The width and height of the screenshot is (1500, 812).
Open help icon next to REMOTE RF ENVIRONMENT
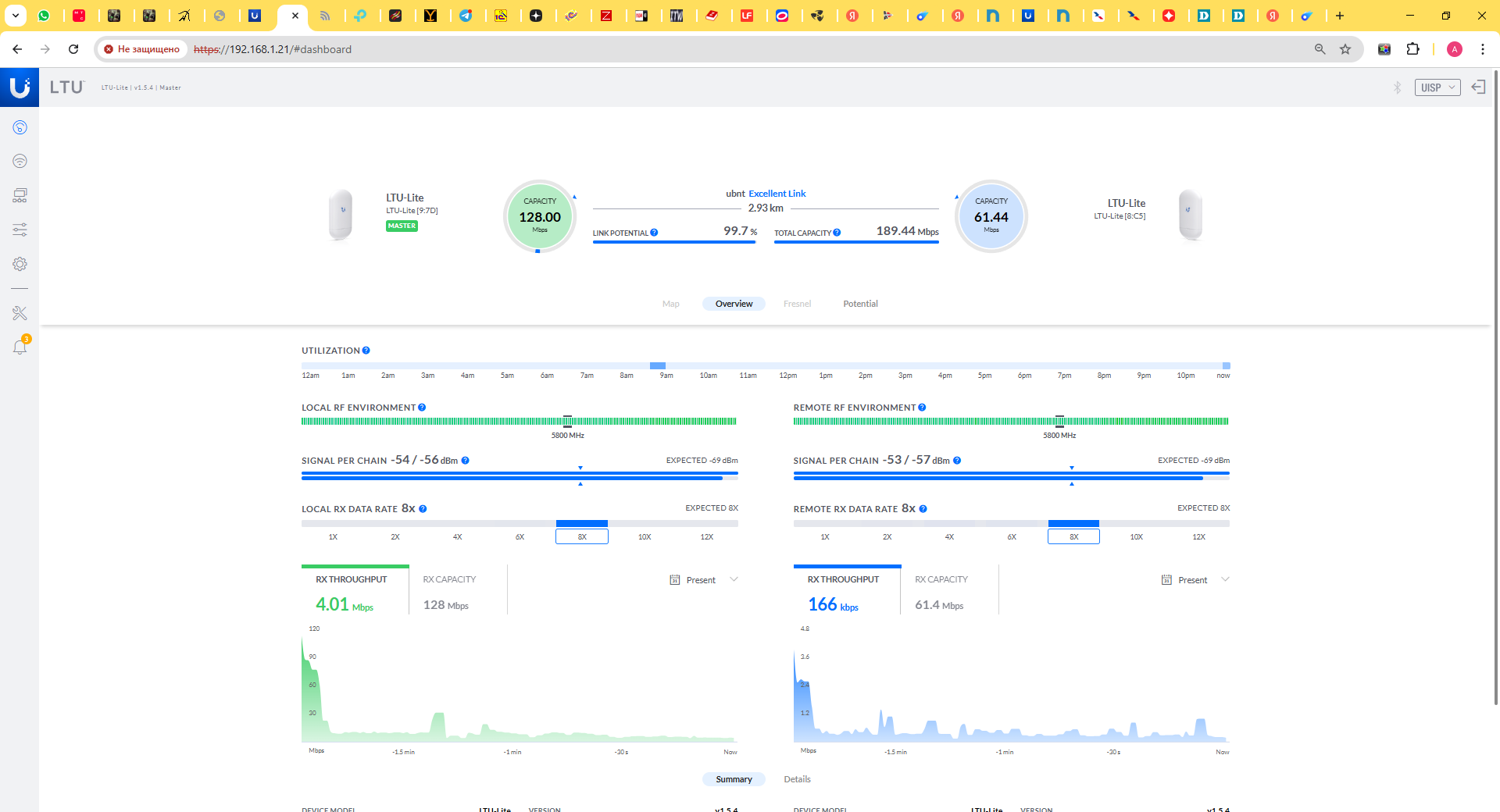(922, 408)
